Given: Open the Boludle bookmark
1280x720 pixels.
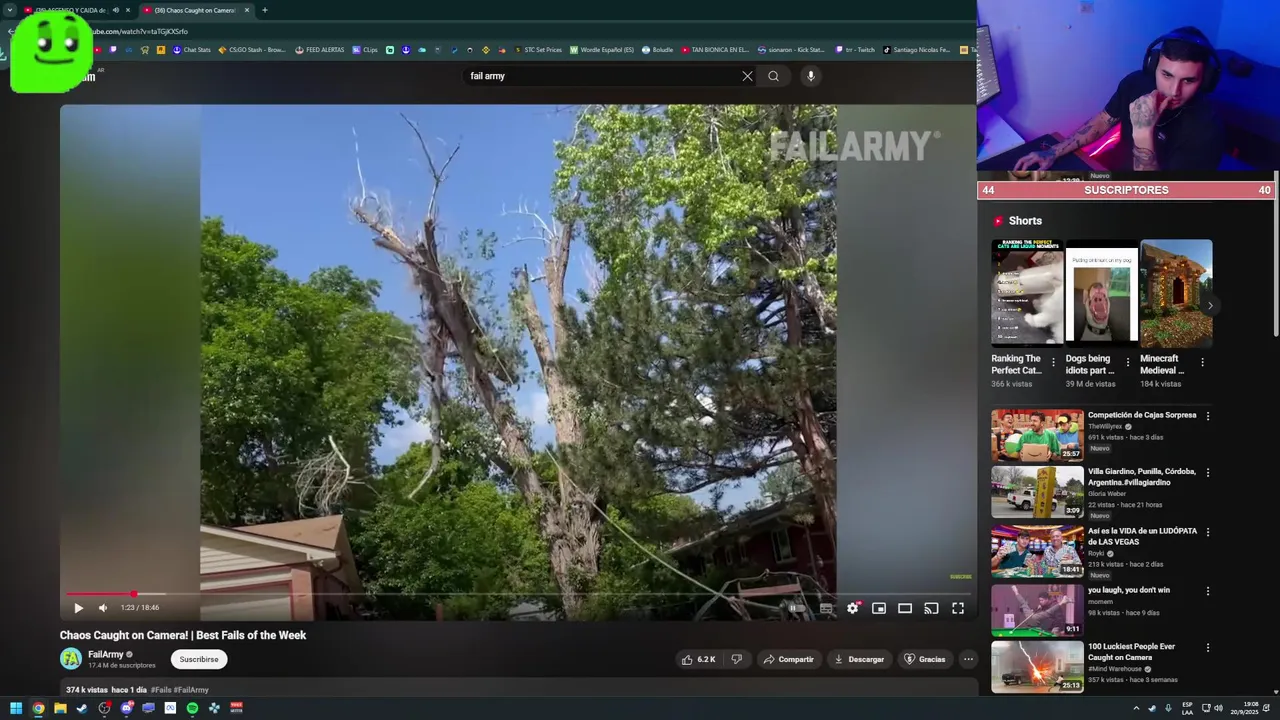Looking at the screenshot, I should click(x=658, y=50).
